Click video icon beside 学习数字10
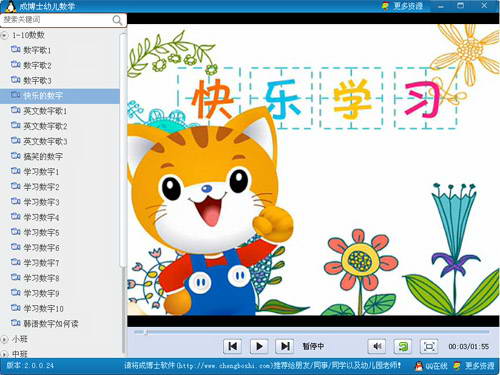The image size is (500, 375). coord(16,308)
